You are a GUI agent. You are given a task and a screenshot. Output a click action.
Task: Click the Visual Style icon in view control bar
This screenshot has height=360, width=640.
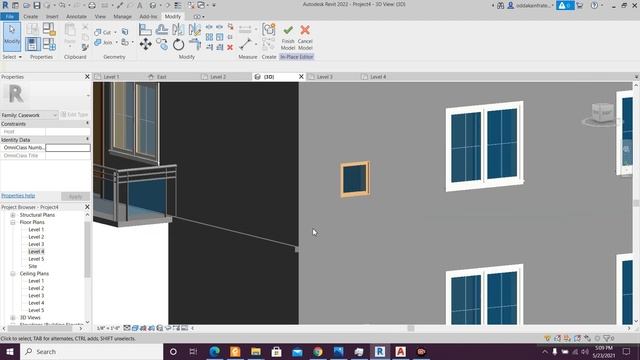pos(135,328)
